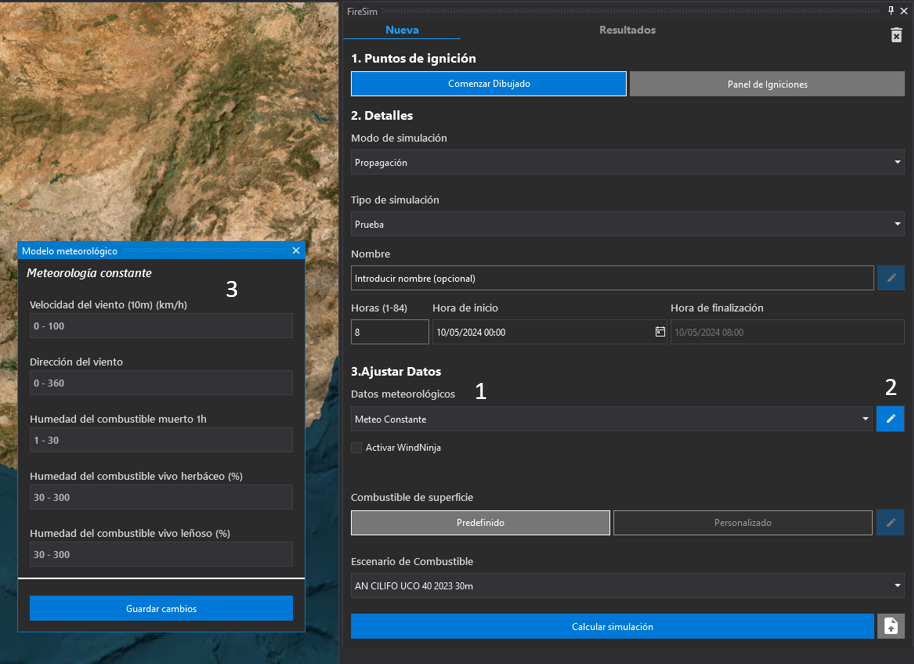The width and height of the screenshot is (914, 664).
Task: Open the Meteo Constante dropdown
Action: coord(612,419)
